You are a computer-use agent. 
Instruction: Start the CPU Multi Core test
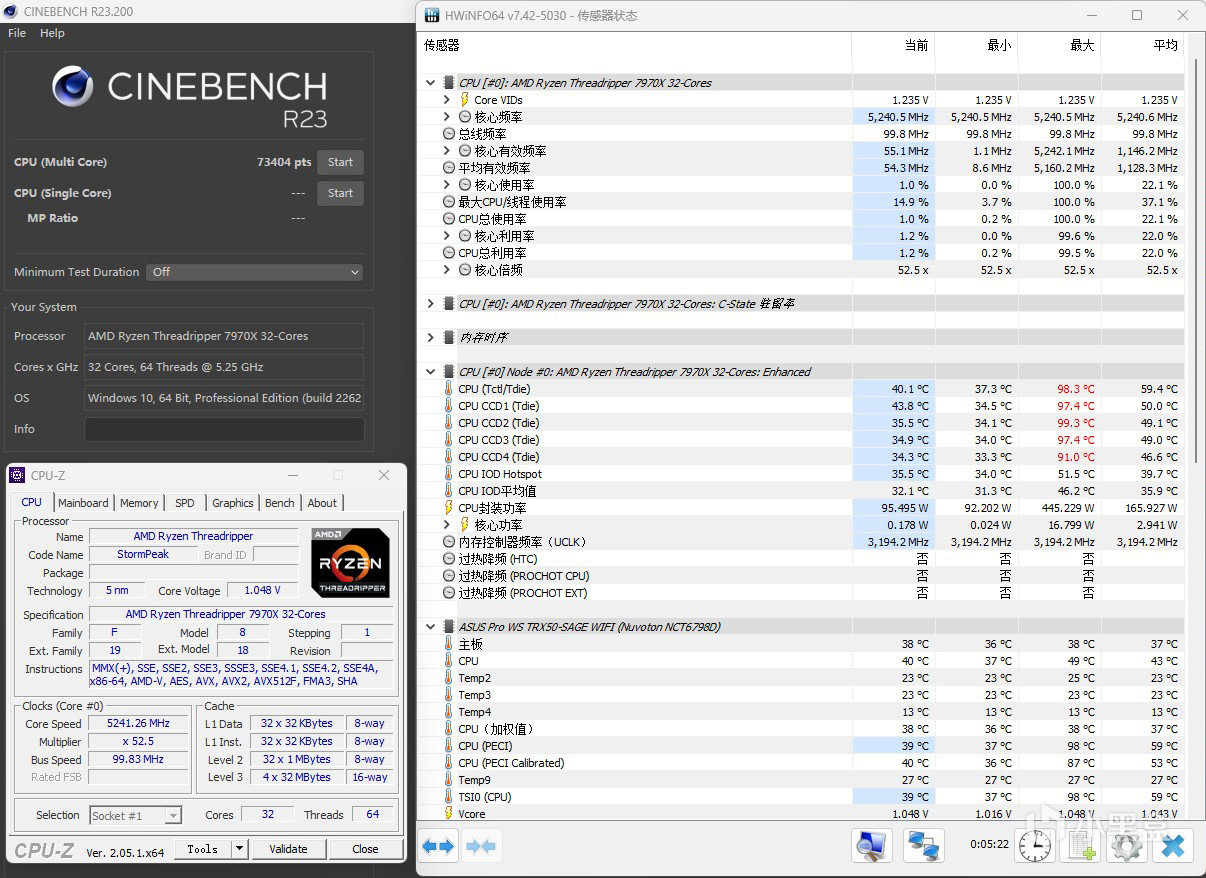click(340, 162)
